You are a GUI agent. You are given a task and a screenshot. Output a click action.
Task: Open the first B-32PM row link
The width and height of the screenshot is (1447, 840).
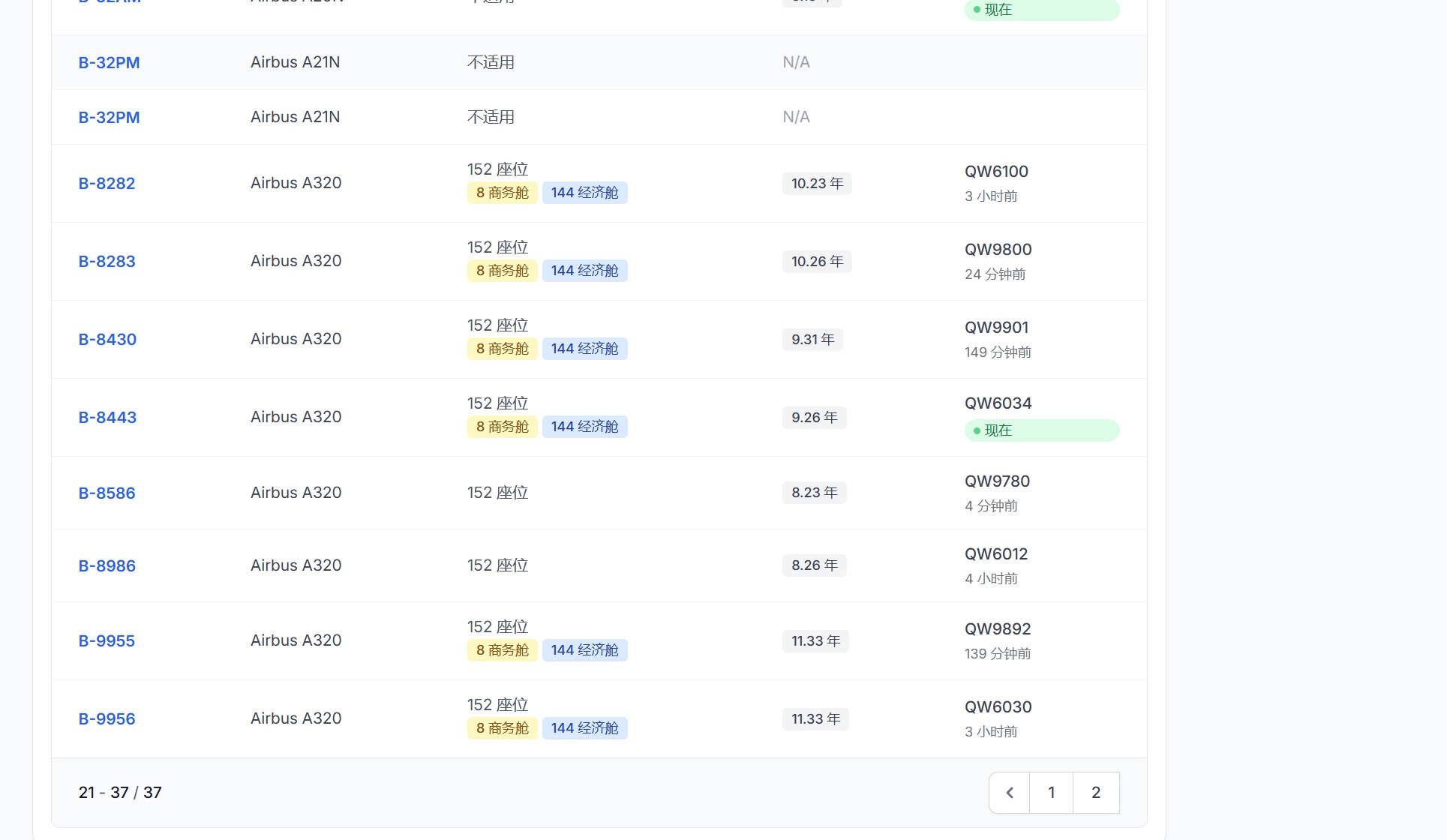point(109,63)
